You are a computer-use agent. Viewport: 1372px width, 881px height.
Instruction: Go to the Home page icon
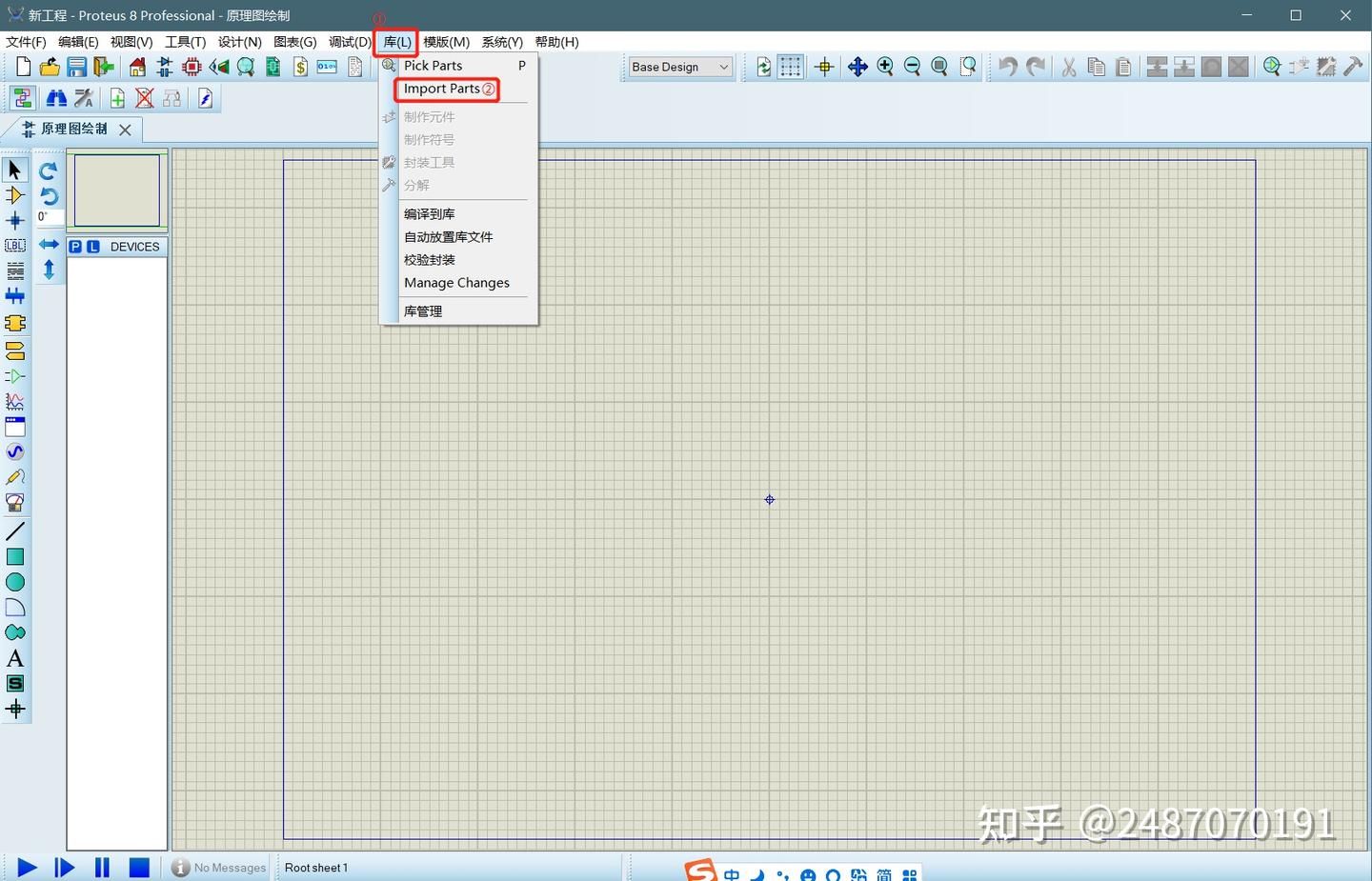(138, 67)
